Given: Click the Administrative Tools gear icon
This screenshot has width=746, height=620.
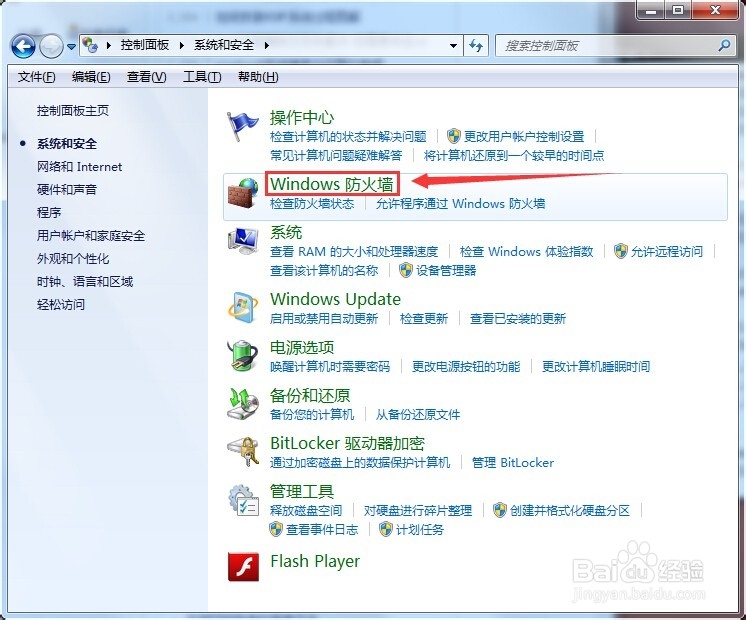Looking at the screenshot, I should pos(243,500).
